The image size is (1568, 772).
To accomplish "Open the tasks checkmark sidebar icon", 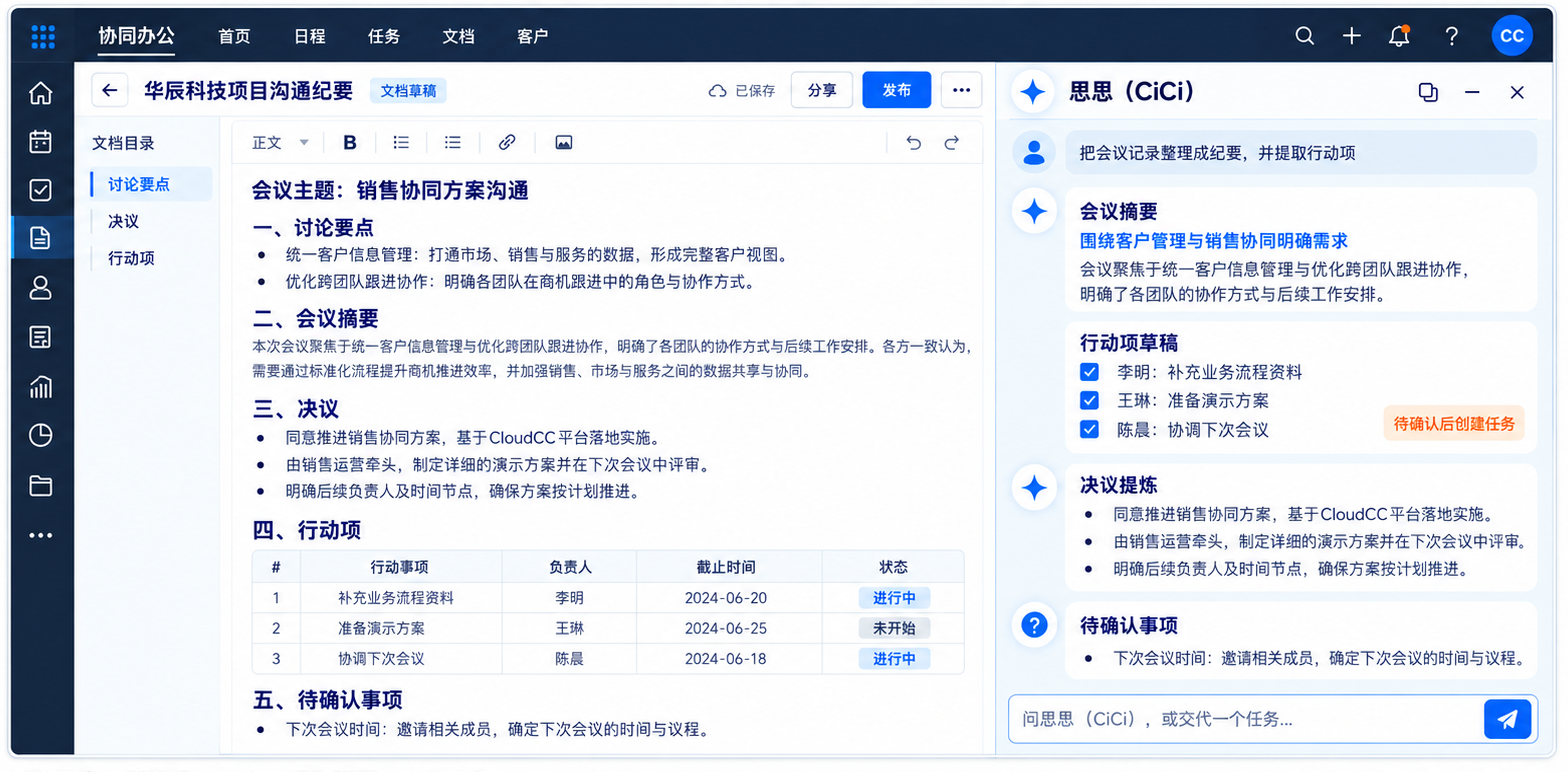I will [x=41, y=190].
